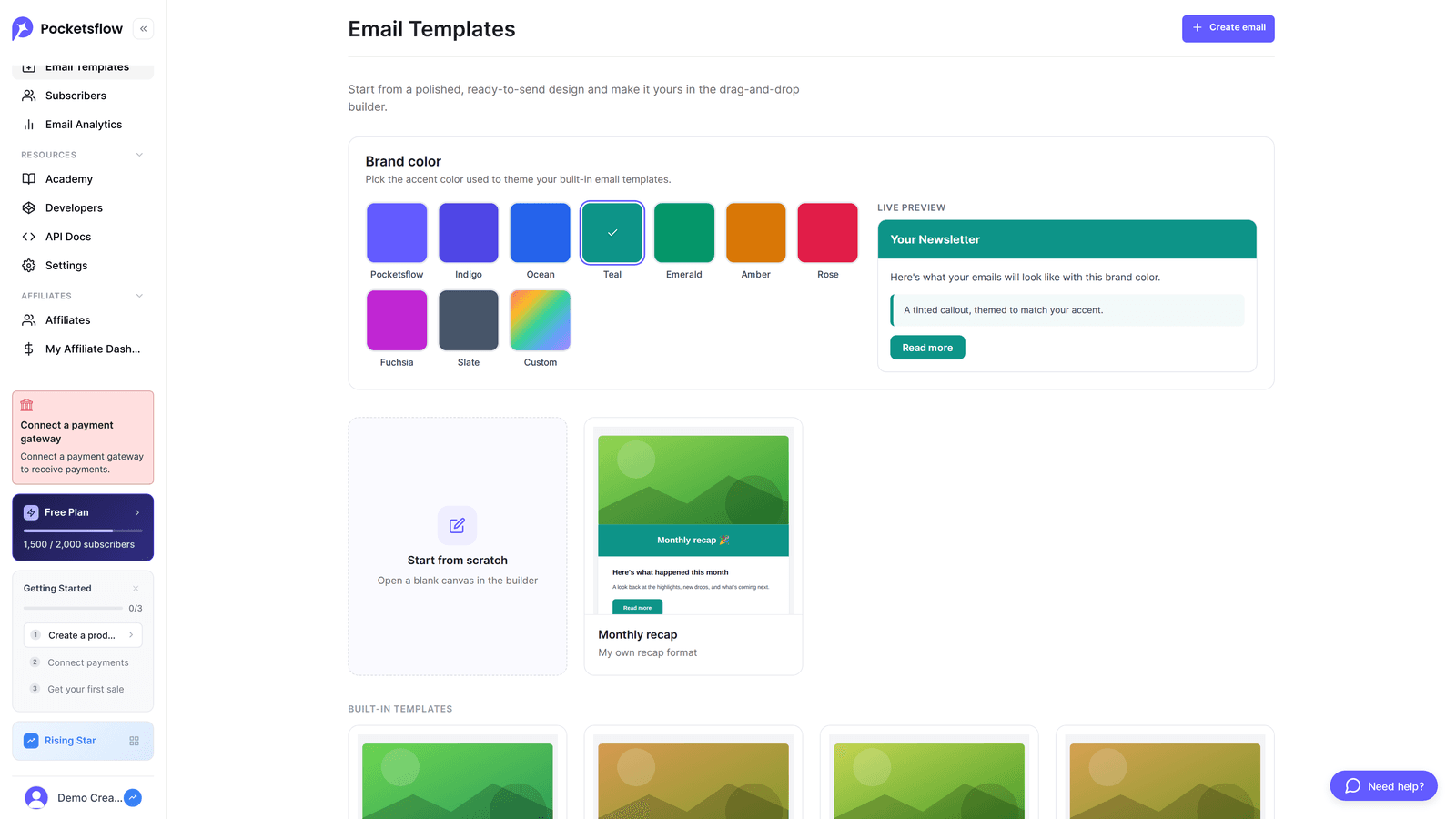Expand the Create a product step arrow
Image resolution: width=1456 pixels, height=819 pixels.
131,635
